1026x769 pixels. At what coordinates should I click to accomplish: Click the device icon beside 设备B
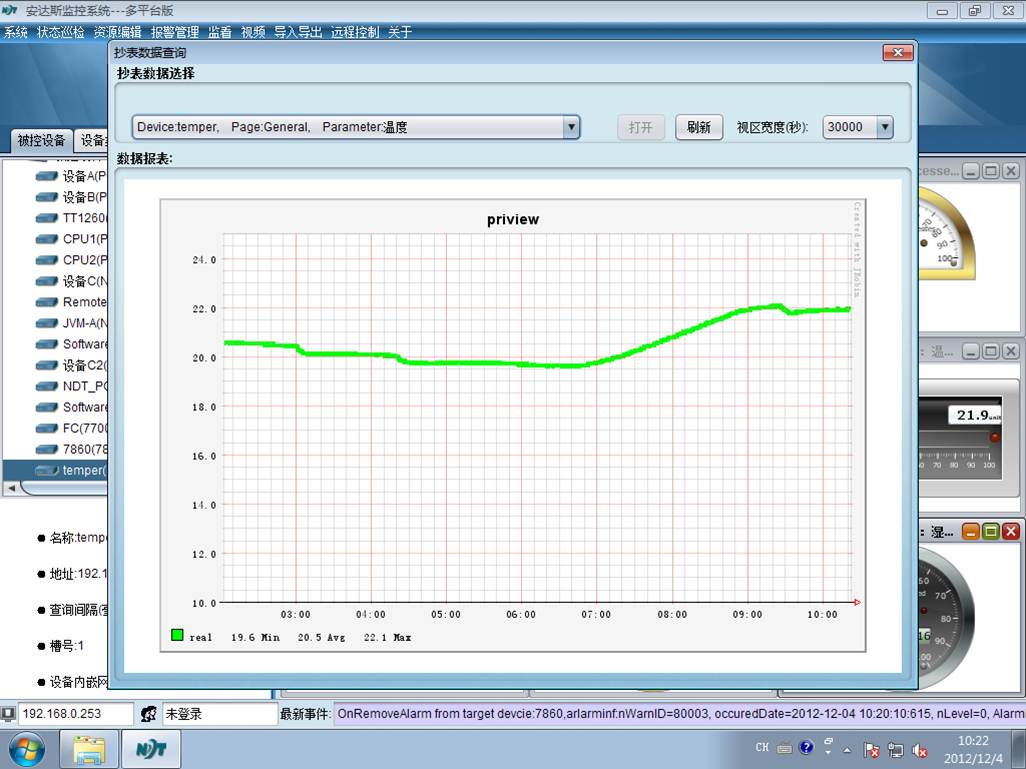point(46,197)
